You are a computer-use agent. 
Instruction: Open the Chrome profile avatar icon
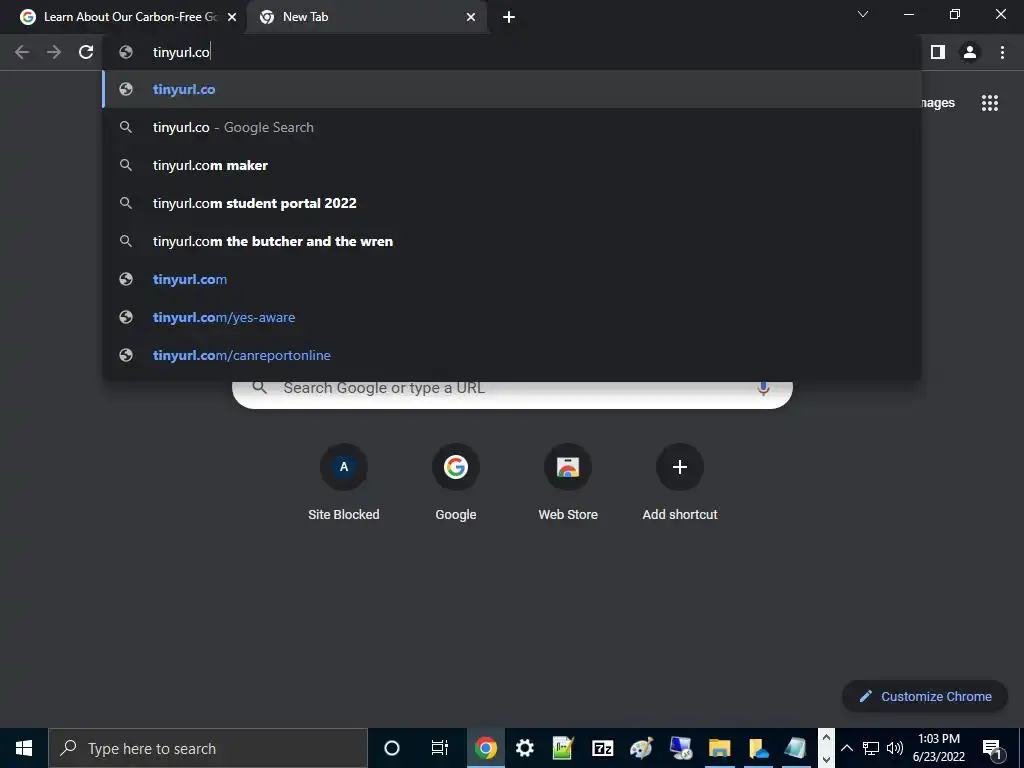pos(970,52)
